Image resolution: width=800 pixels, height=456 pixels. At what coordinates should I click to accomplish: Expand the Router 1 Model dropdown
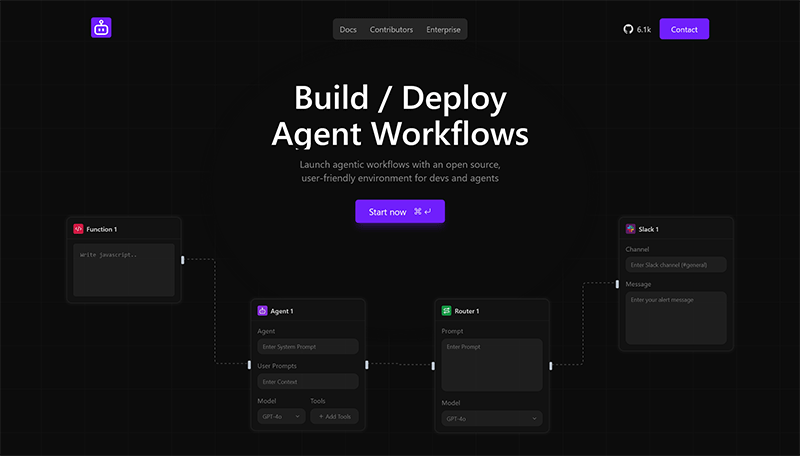click(x=491, y=419)
